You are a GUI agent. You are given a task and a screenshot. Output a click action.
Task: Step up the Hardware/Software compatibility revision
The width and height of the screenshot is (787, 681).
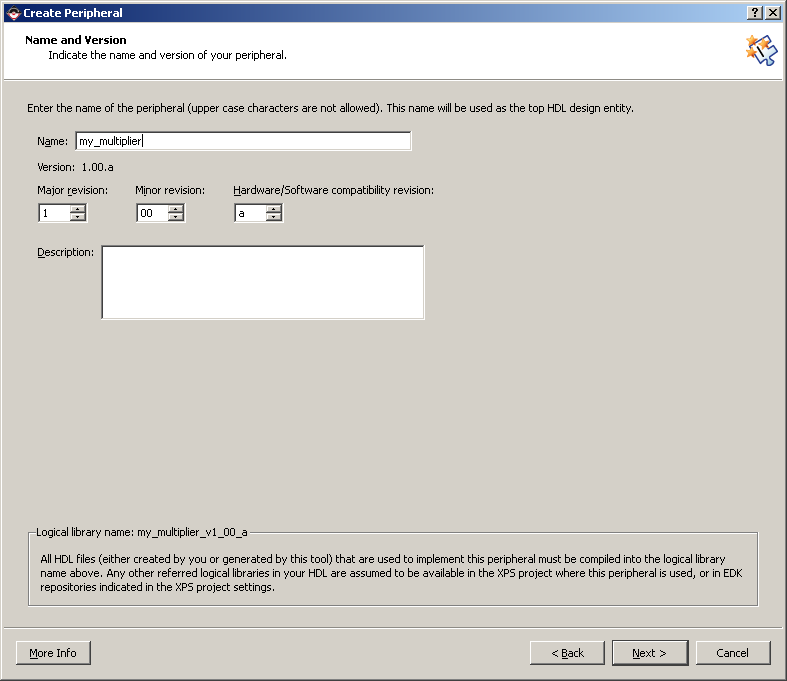click(x=274, y=209)
